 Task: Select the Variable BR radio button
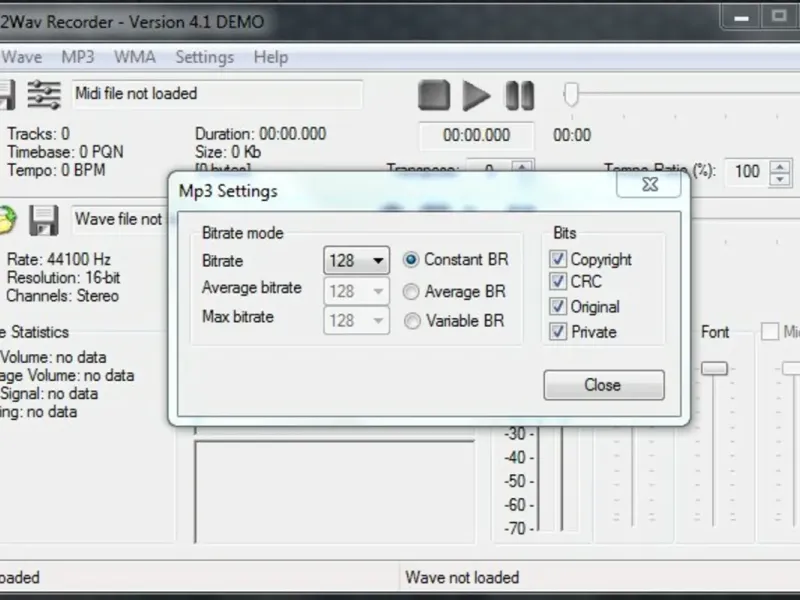click(412, 321)
